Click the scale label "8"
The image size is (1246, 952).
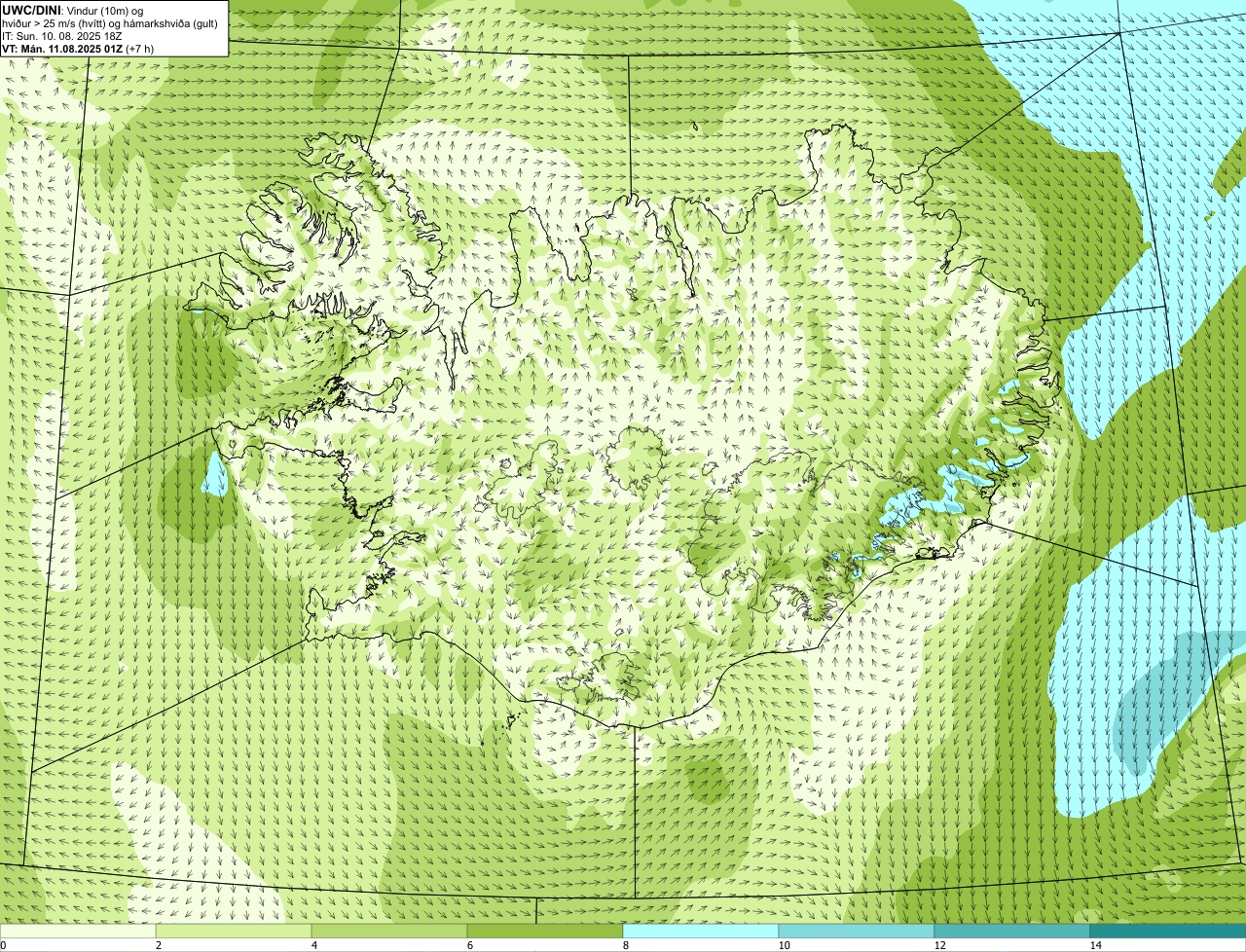tap(626, 945)
